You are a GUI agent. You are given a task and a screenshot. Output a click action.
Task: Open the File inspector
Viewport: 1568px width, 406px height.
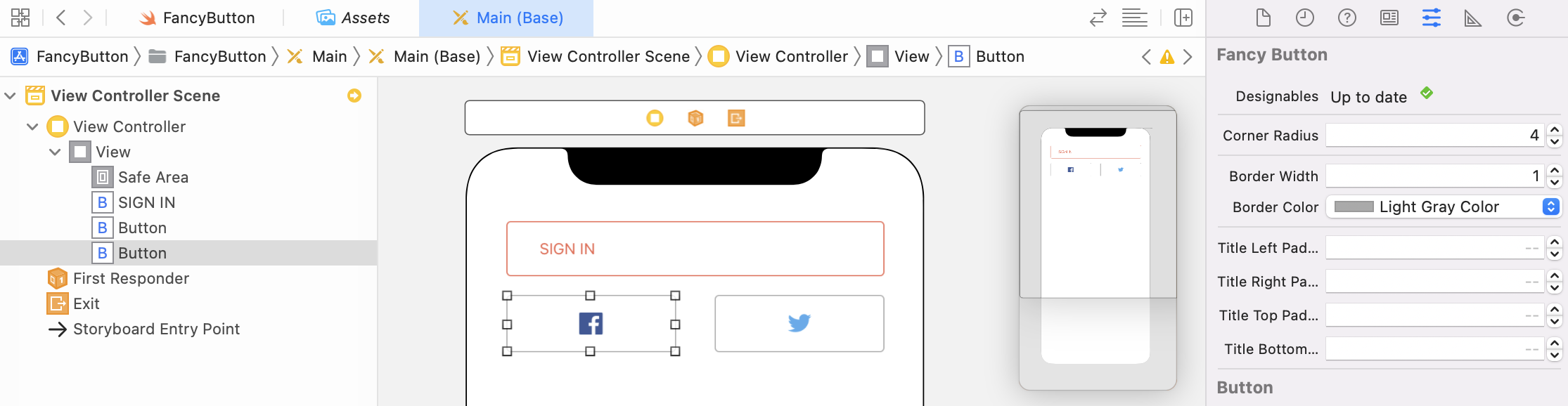(x=1263, y=18)
